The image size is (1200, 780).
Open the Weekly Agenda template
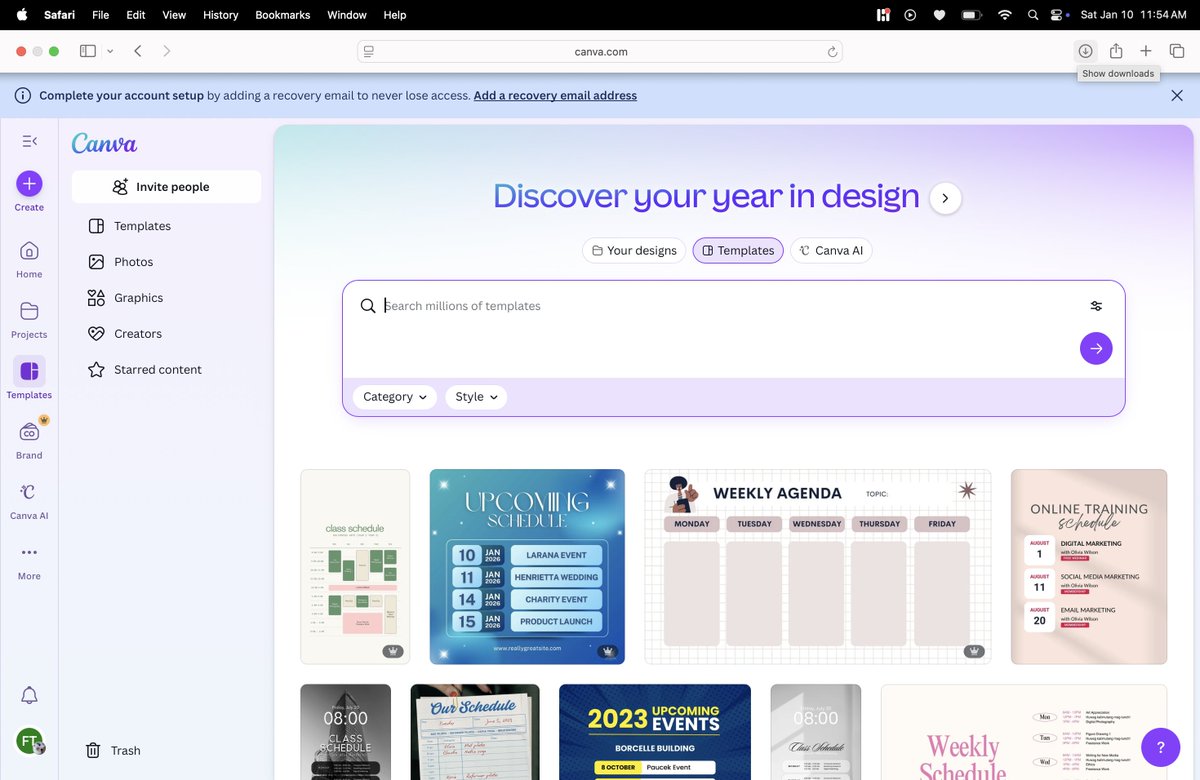pyautogui.click(x=818, y=566)
